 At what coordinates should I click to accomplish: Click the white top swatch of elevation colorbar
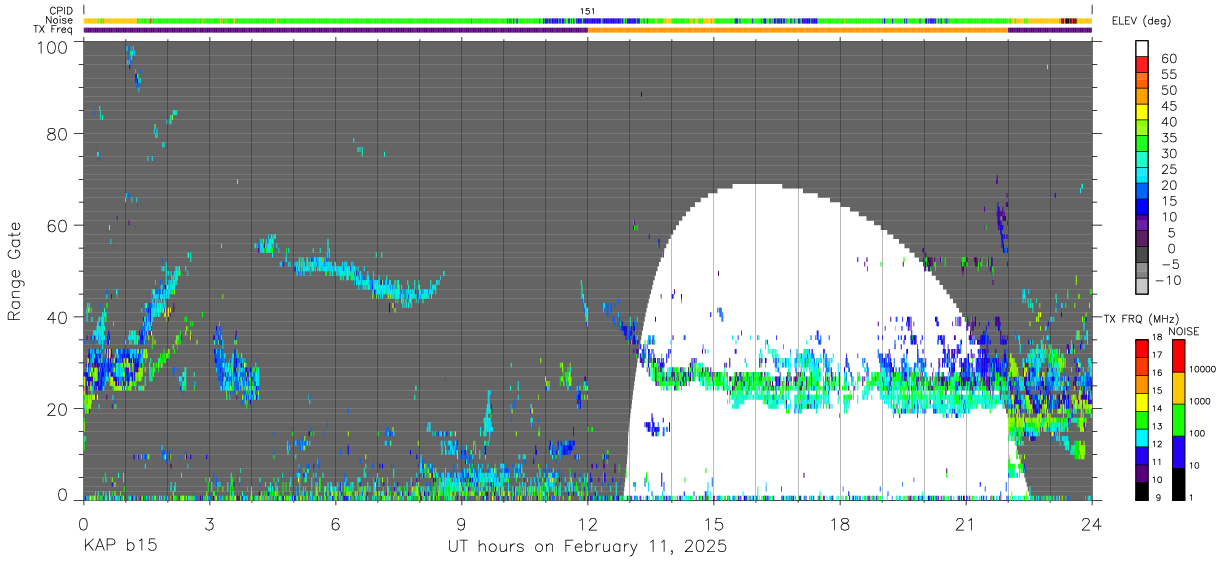1142,48
